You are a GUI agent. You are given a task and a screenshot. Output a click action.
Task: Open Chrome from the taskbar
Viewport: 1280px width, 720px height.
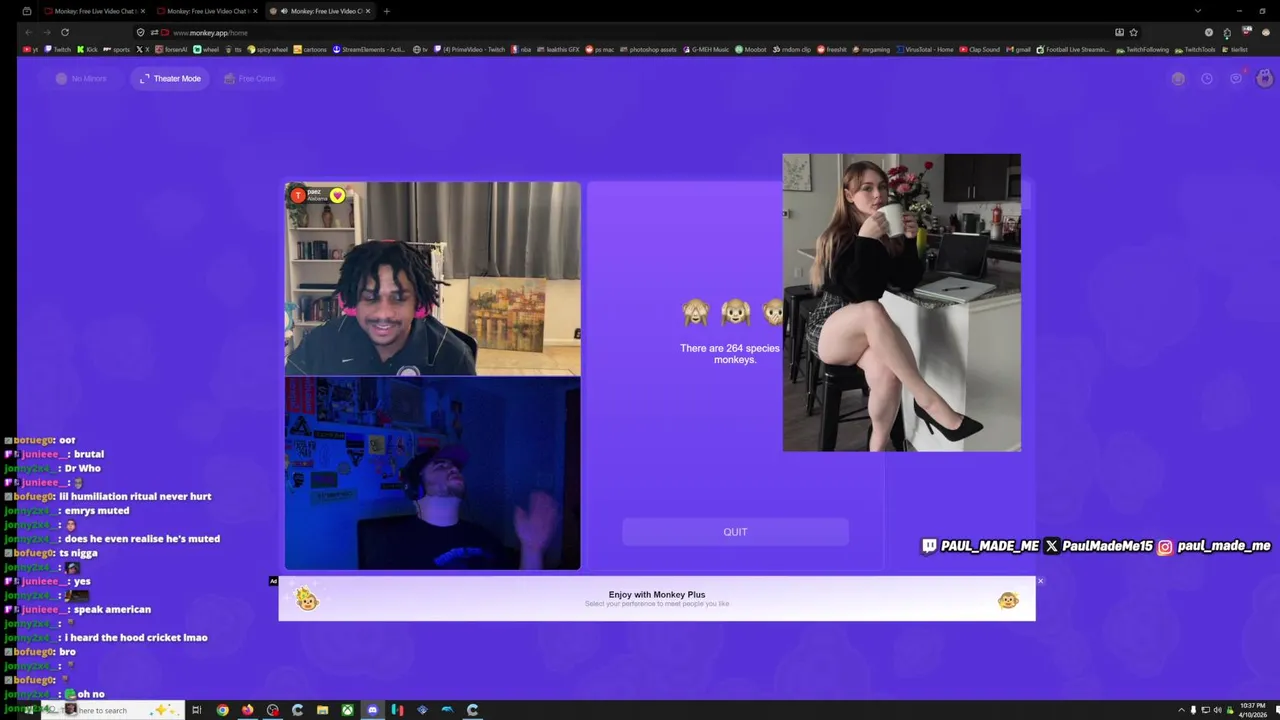[222, 710]
